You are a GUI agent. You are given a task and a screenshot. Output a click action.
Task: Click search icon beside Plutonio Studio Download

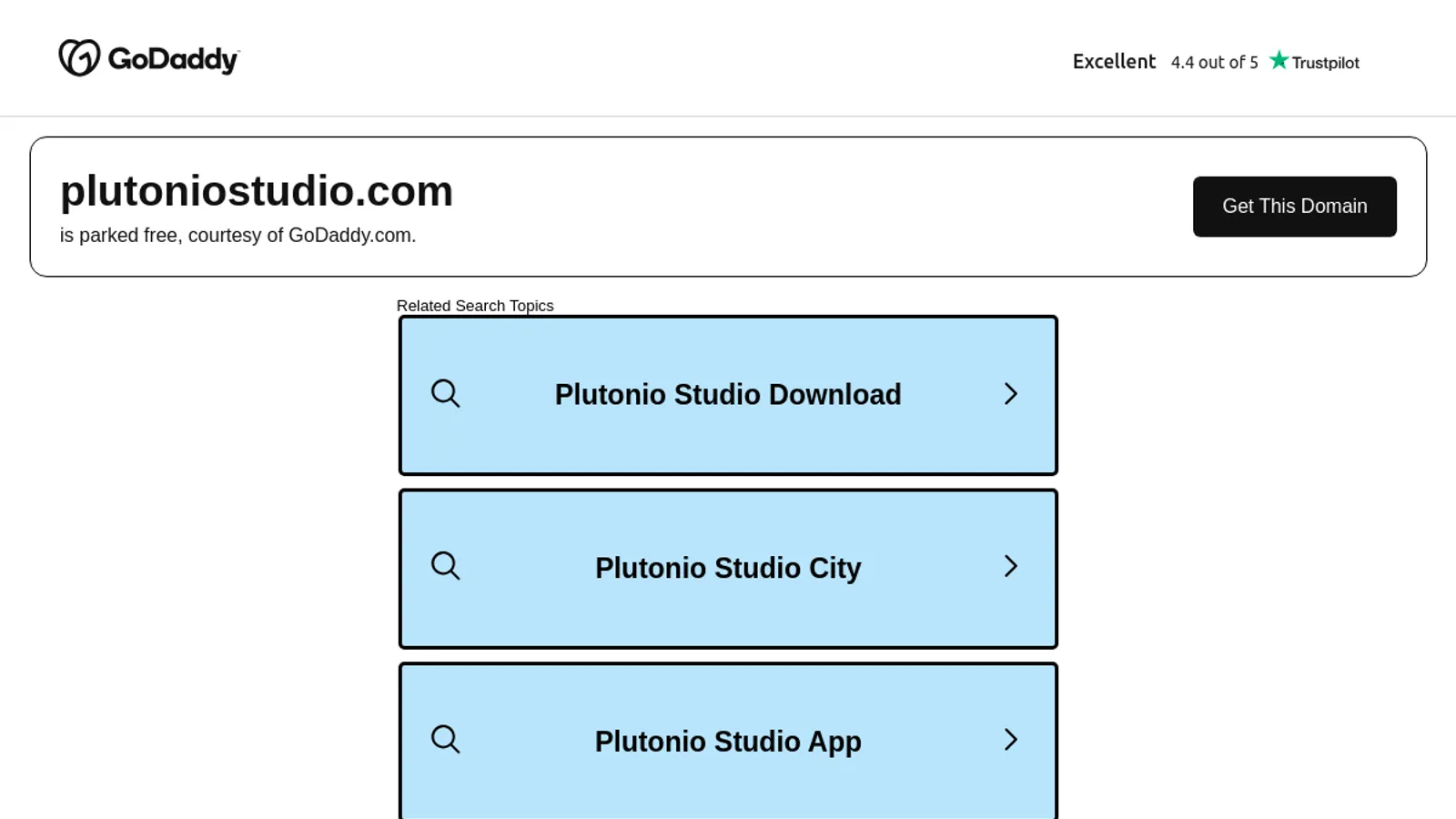[445, 394]
